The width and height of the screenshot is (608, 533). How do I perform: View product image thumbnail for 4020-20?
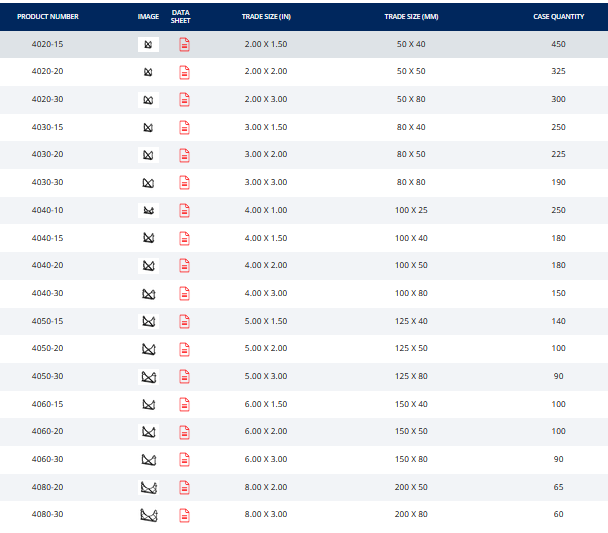click(148, 72)
